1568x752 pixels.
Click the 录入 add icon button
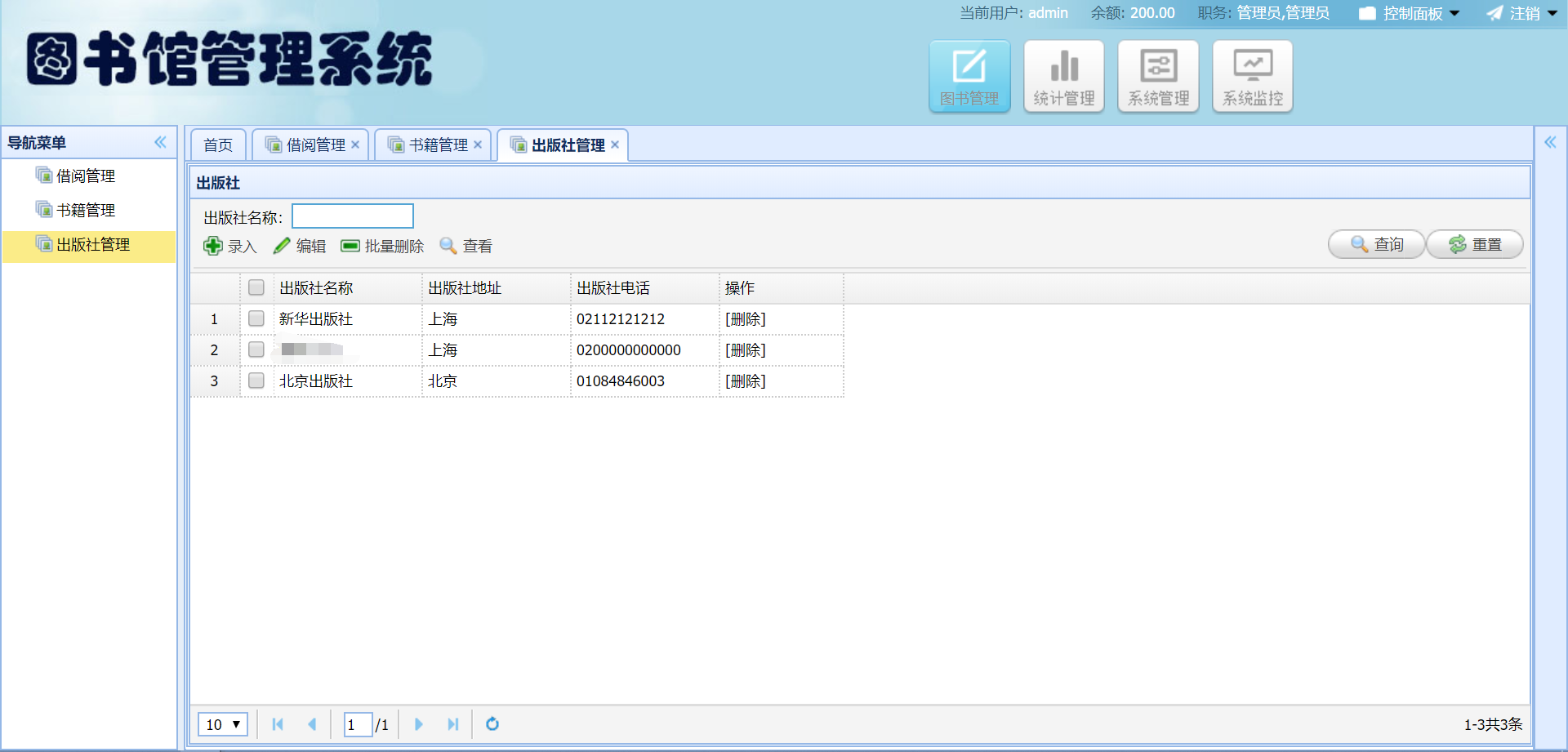(230, 246)
